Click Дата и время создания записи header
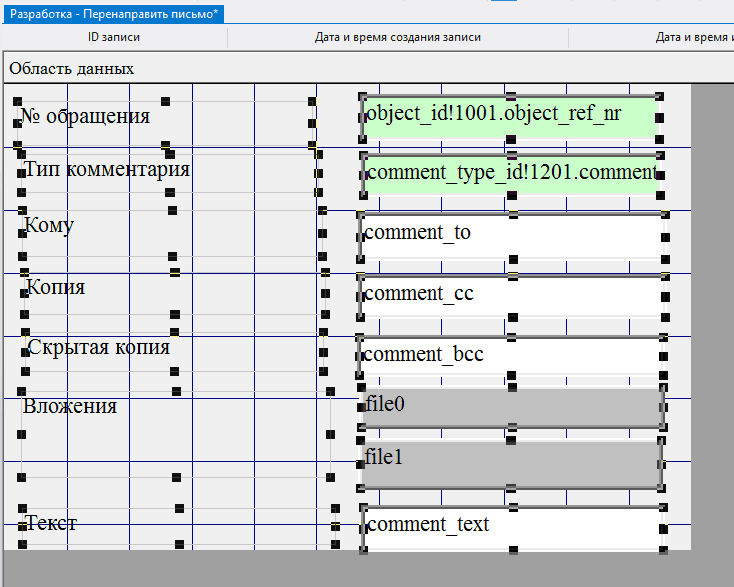 click(398, 37)
